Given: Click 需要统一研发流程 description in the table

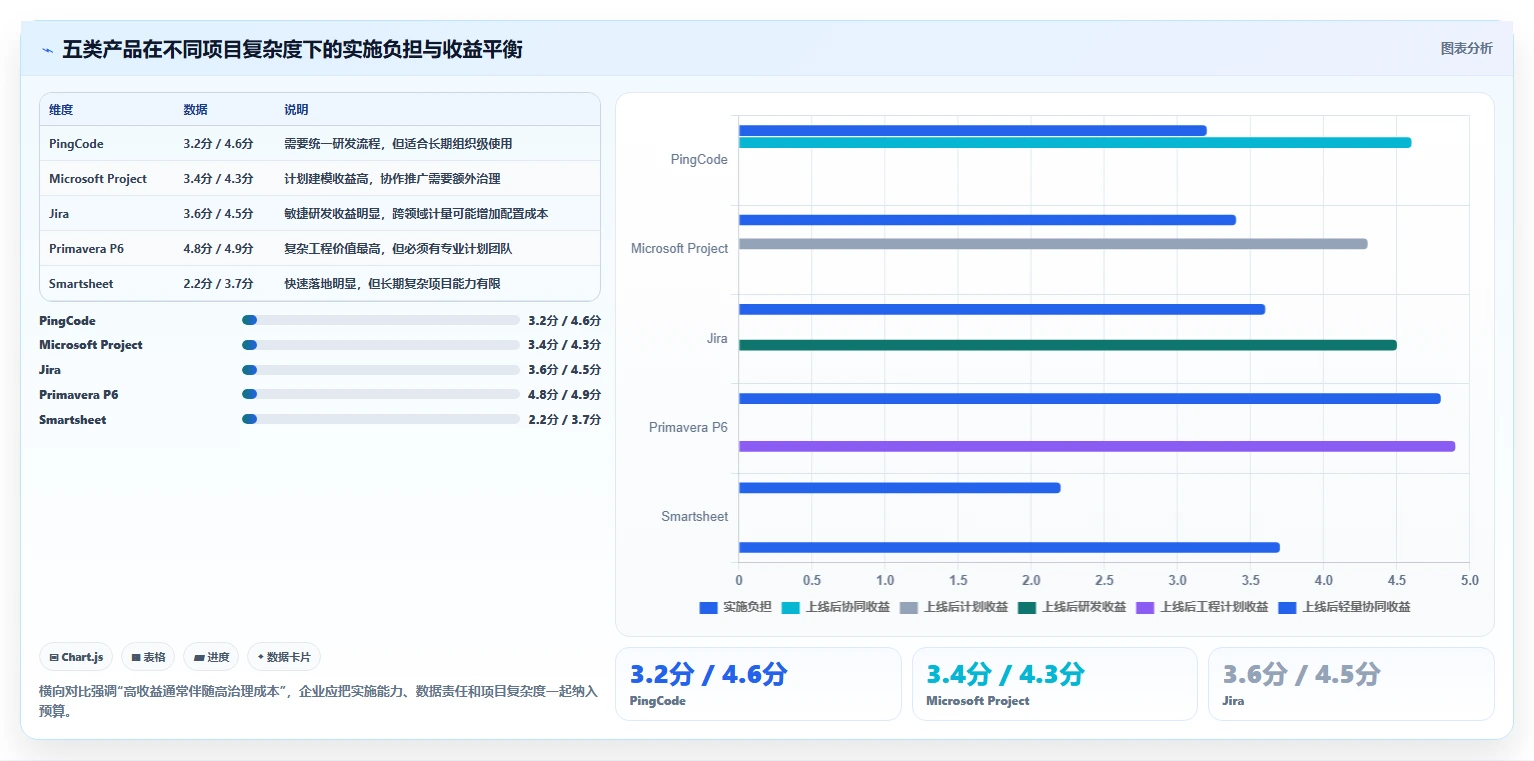Looking at the screenshot, I should click(x=398, y=144).
